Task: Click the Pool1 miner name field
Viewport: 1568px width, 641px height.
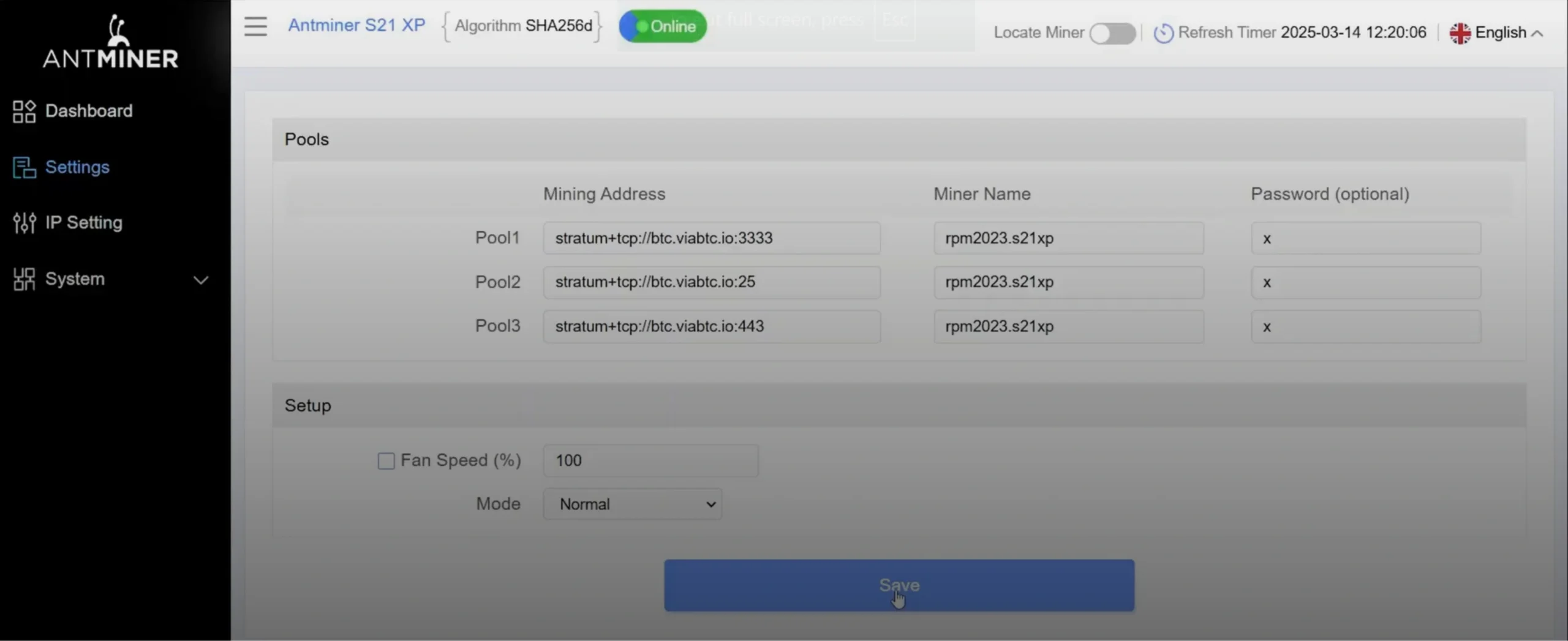Action: tap(1069, 238)
